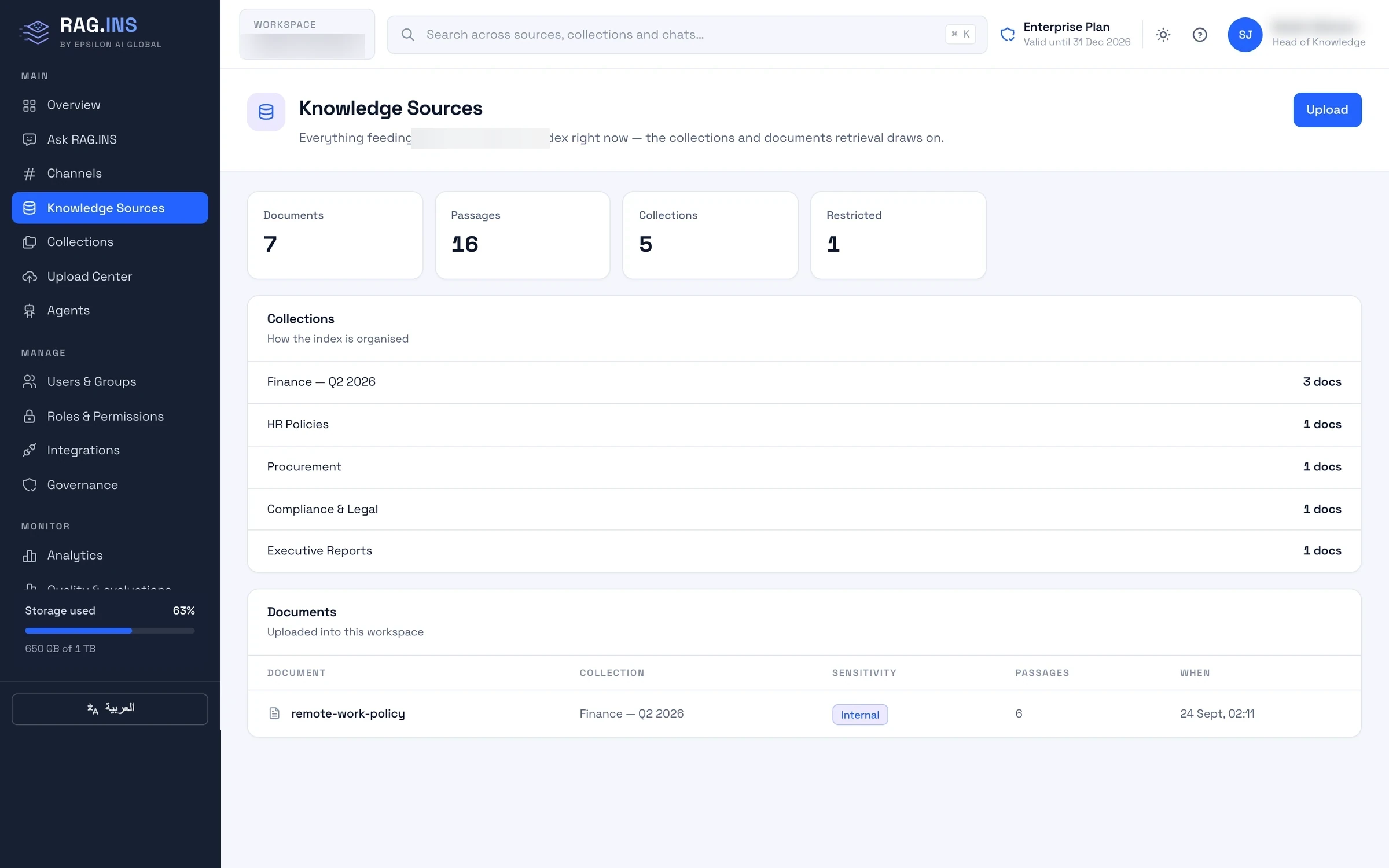Click the Knowledge Sources database sidebar icon

click(x=30, y=208)
